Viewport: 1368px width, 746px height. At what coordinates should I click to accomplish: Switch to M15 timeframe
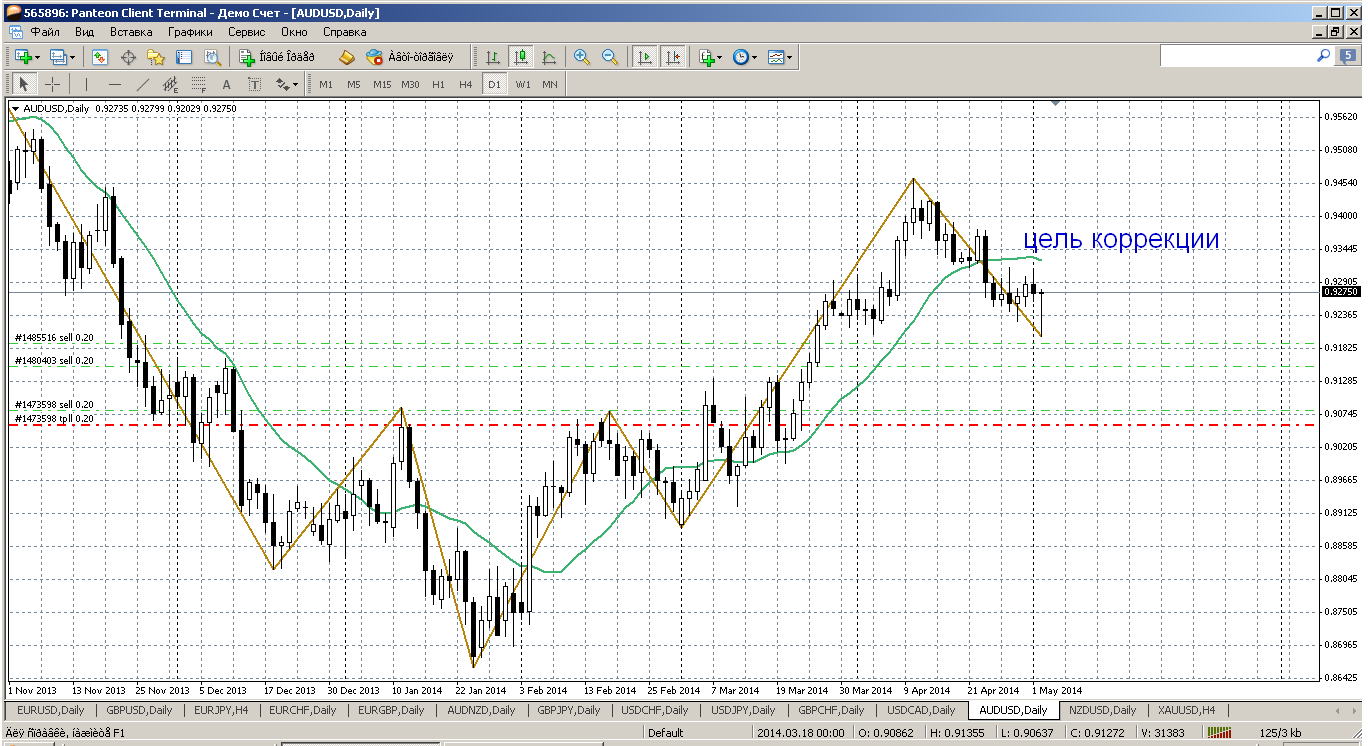coord(382,84)
